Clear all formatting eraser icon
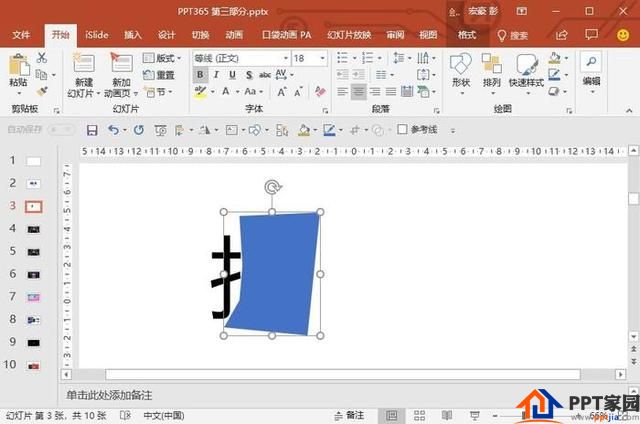The height and width of the screenshot is (424, 640). point(320,91)
